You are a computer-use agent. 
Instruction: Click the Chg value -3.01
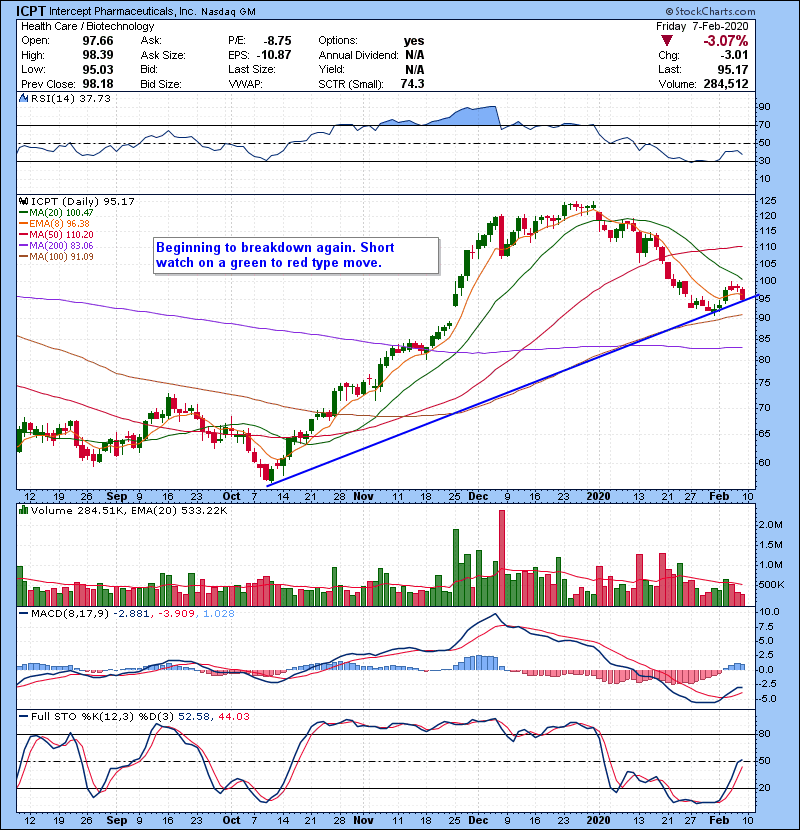tap(734, 55)
